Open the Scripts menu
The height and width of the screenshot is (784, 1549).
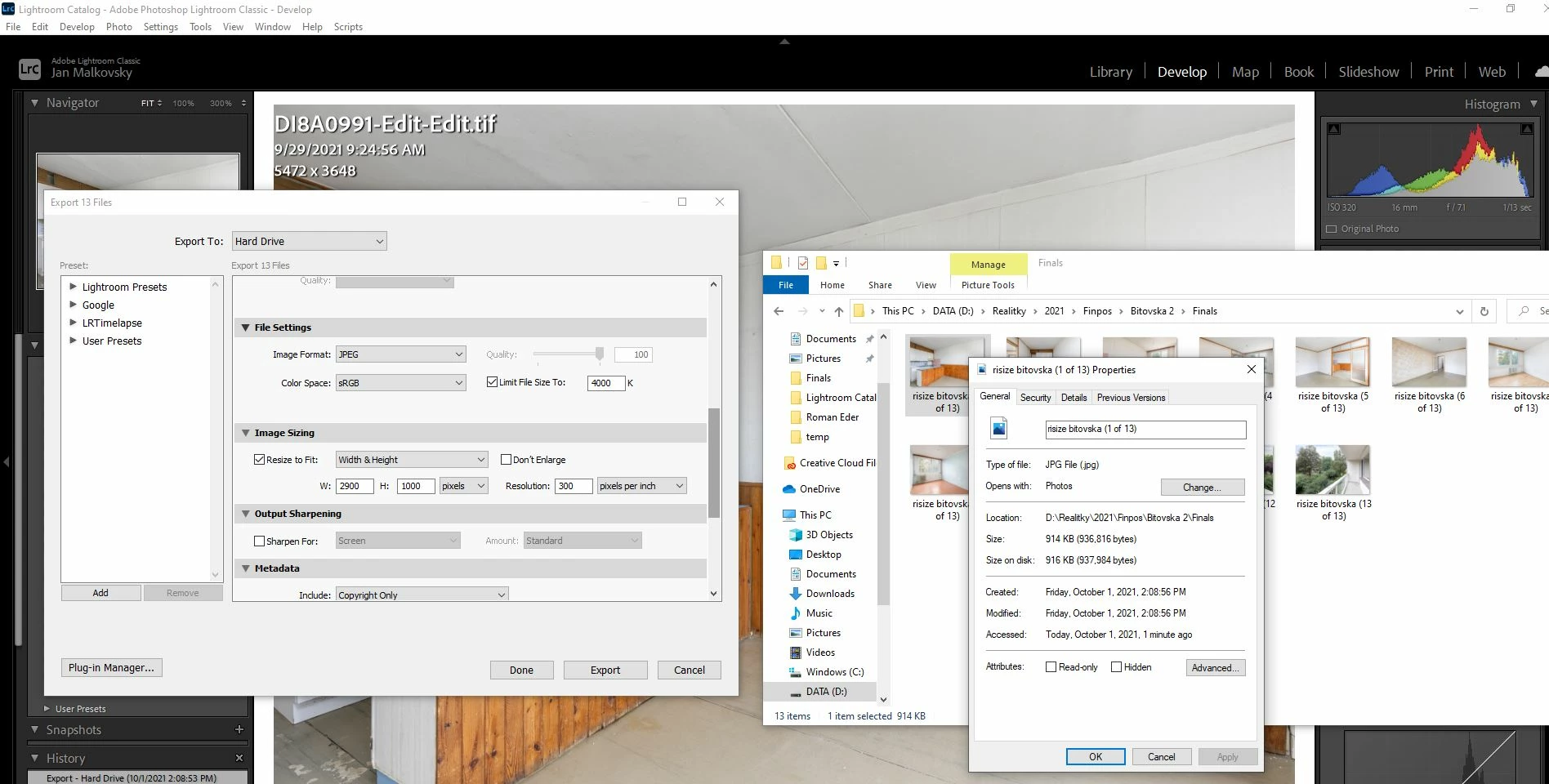[348, 27]
